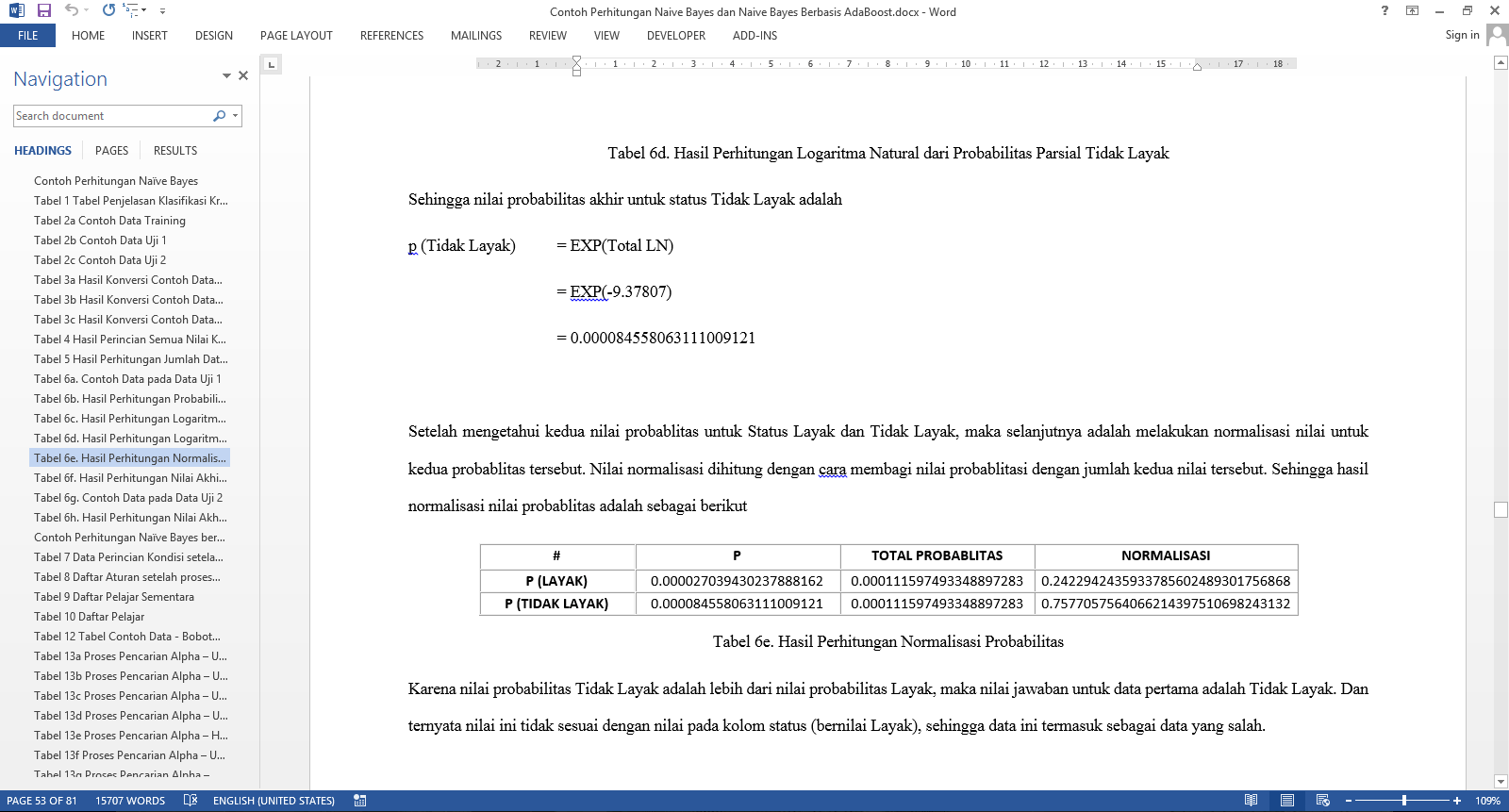This screenshot has height=812, width=1509.
Task: Open Navigation pane task options dropdown
Action: coord(226,75)
